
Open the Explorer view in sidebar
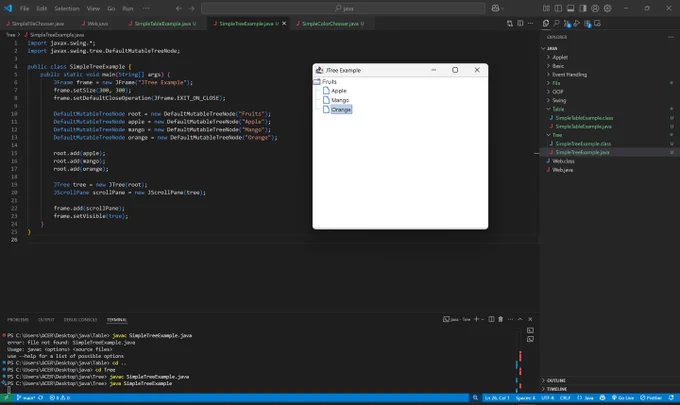pos(546,23)
